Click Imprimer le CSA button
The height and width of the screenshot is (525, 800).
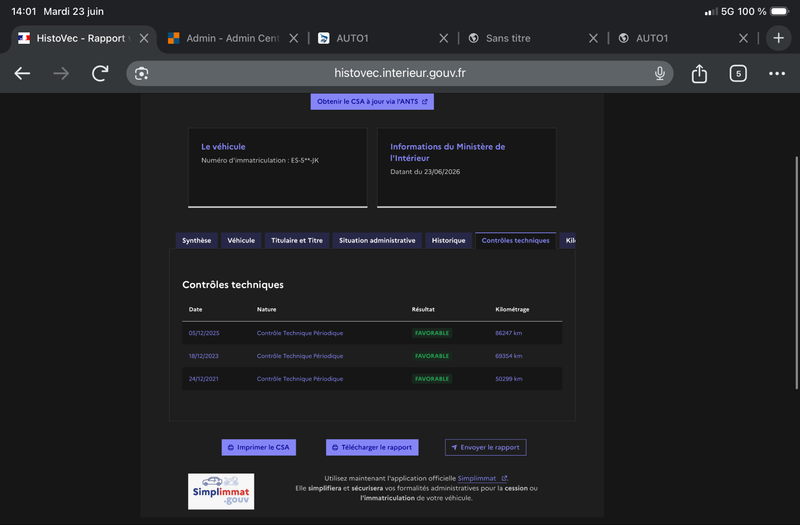259,447
